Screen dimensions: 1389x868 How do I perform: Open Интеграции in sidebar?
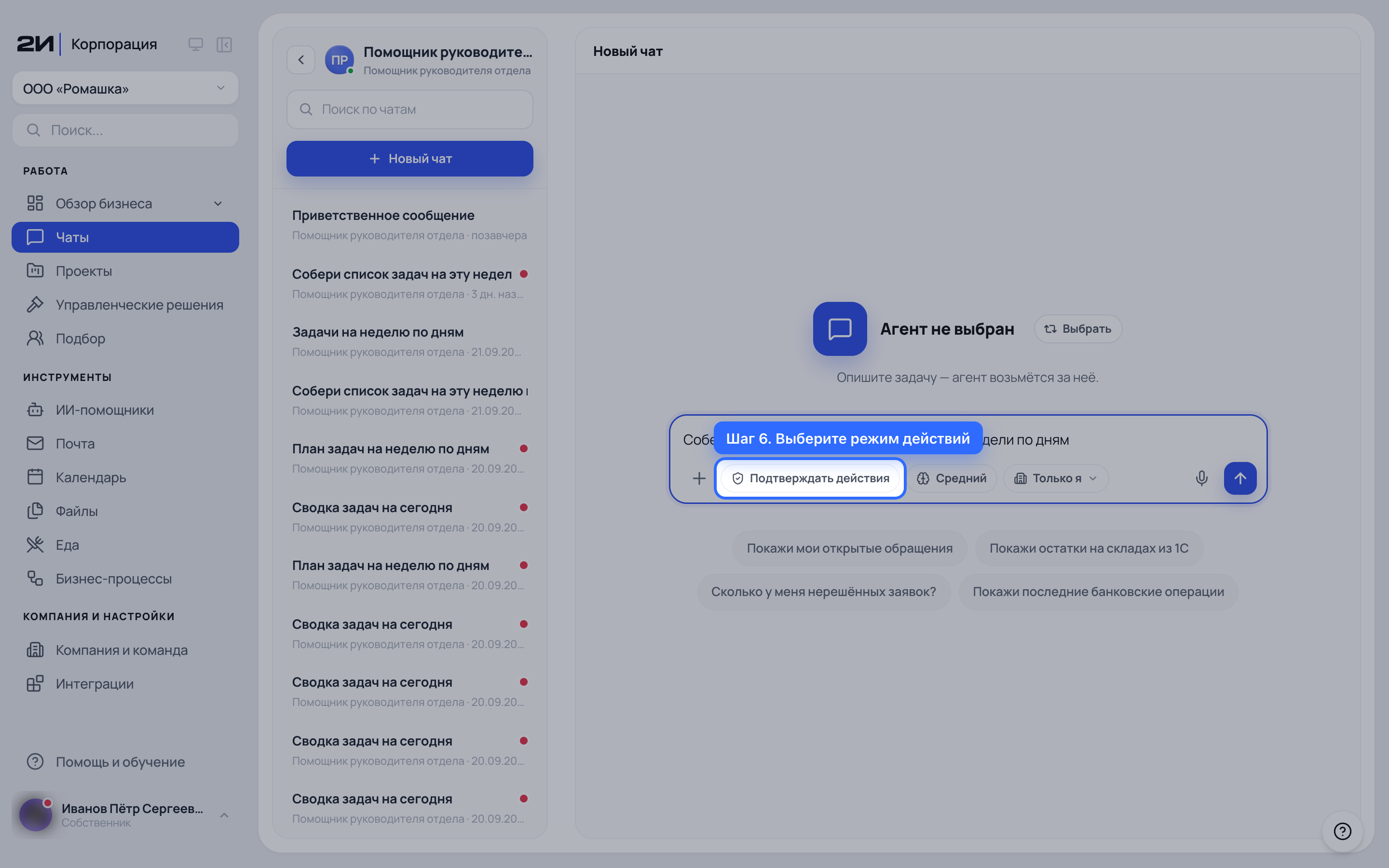point(125,684)
